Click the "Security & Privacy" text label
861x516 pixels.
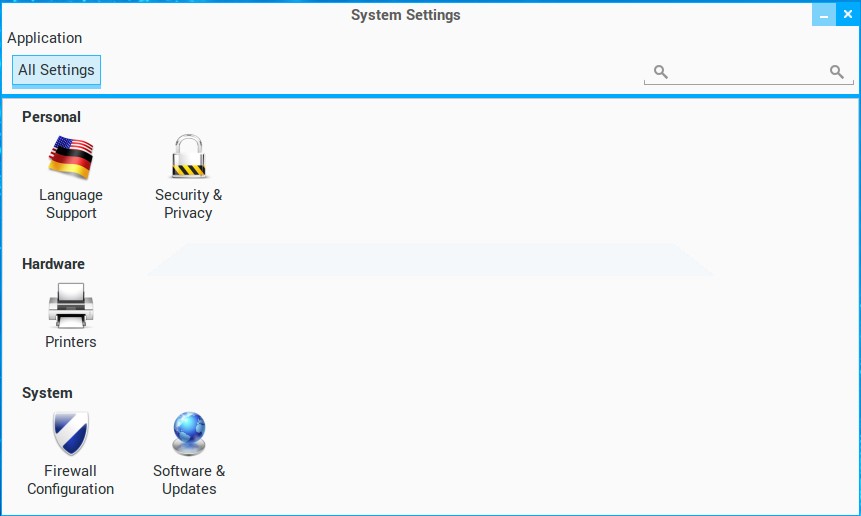(x=189, y=204)
